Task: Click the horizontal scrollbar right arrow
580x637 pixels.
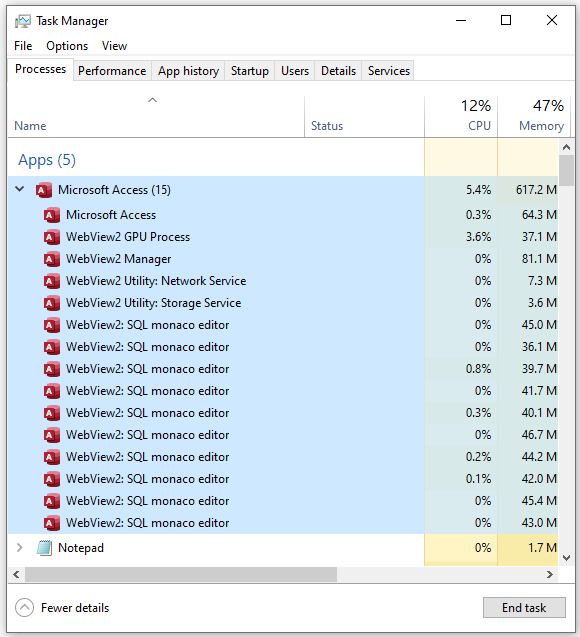Action: (550, 574)
